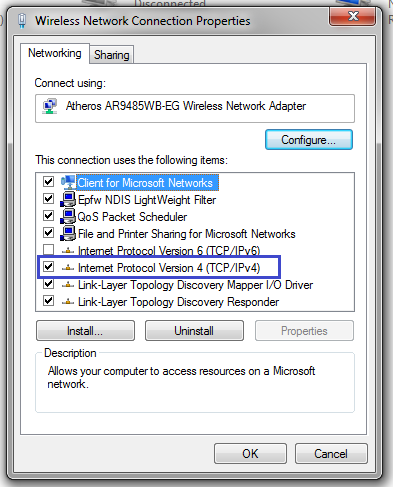Select Epfw NDIS LightWeight Filter row
This screenshot has width=393, height=487.
click(147, 200)
